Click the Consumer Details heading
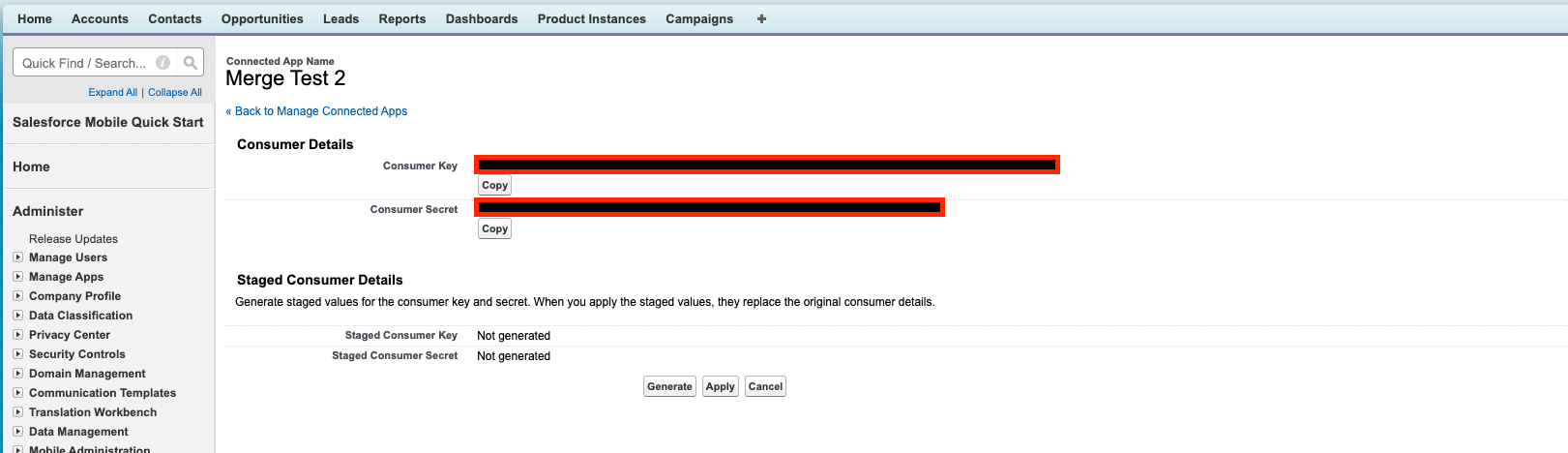 tap(295, 144)
